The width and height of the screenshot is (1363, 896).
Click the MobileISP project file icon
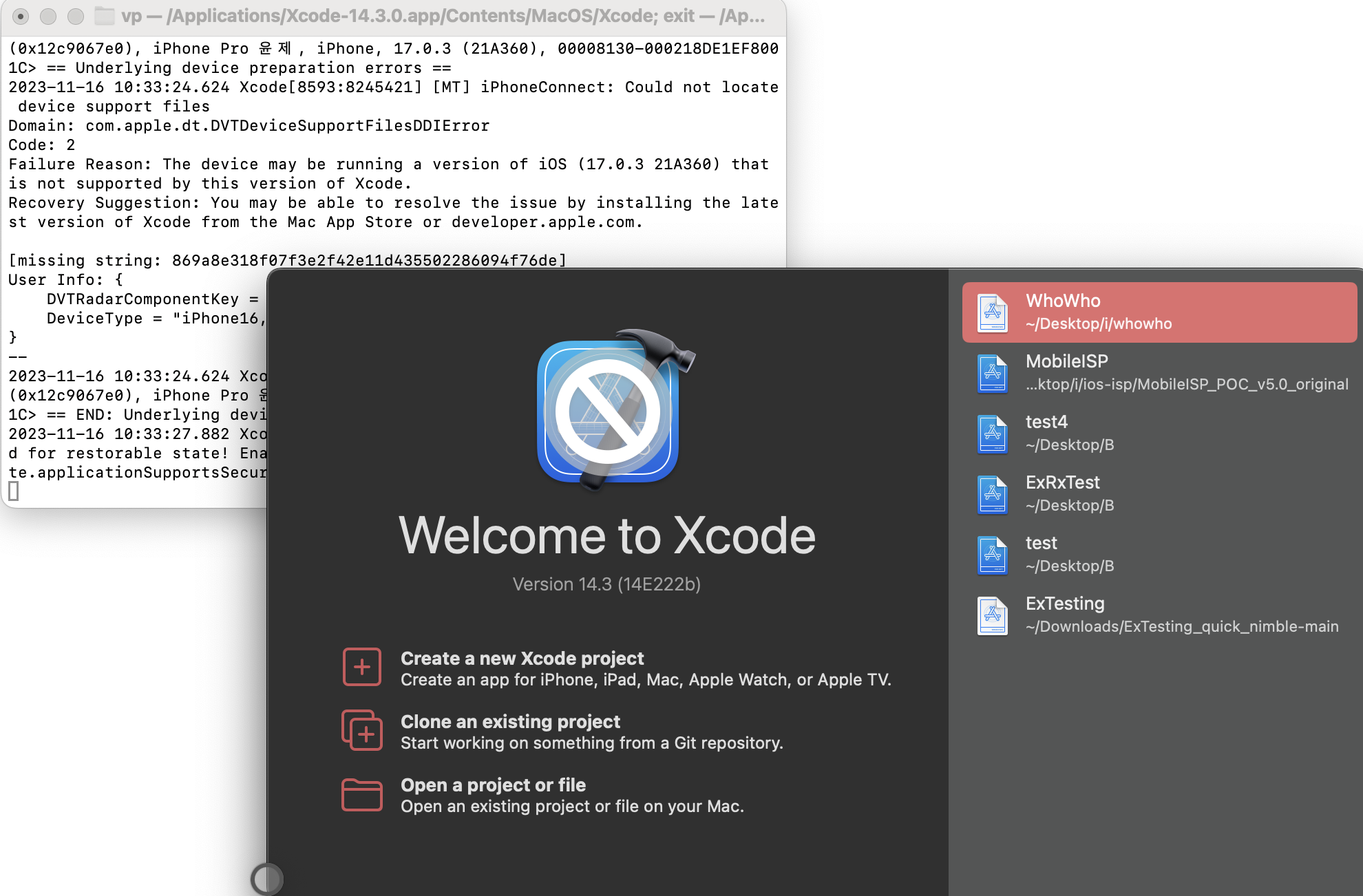click(x=992, y=373)
